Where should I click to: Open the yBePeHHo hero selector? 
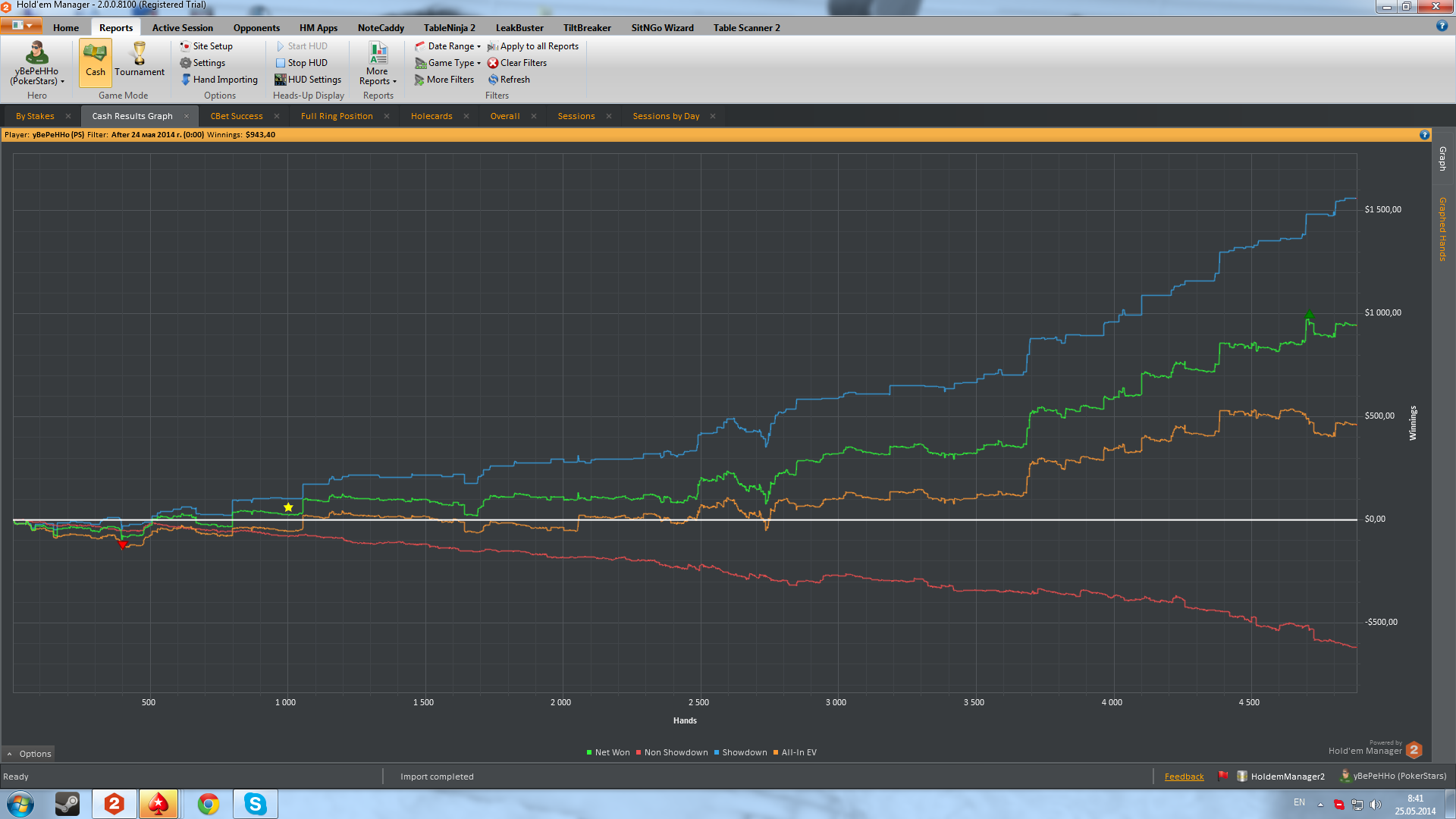pyautogui.click(x=36, y=64)
